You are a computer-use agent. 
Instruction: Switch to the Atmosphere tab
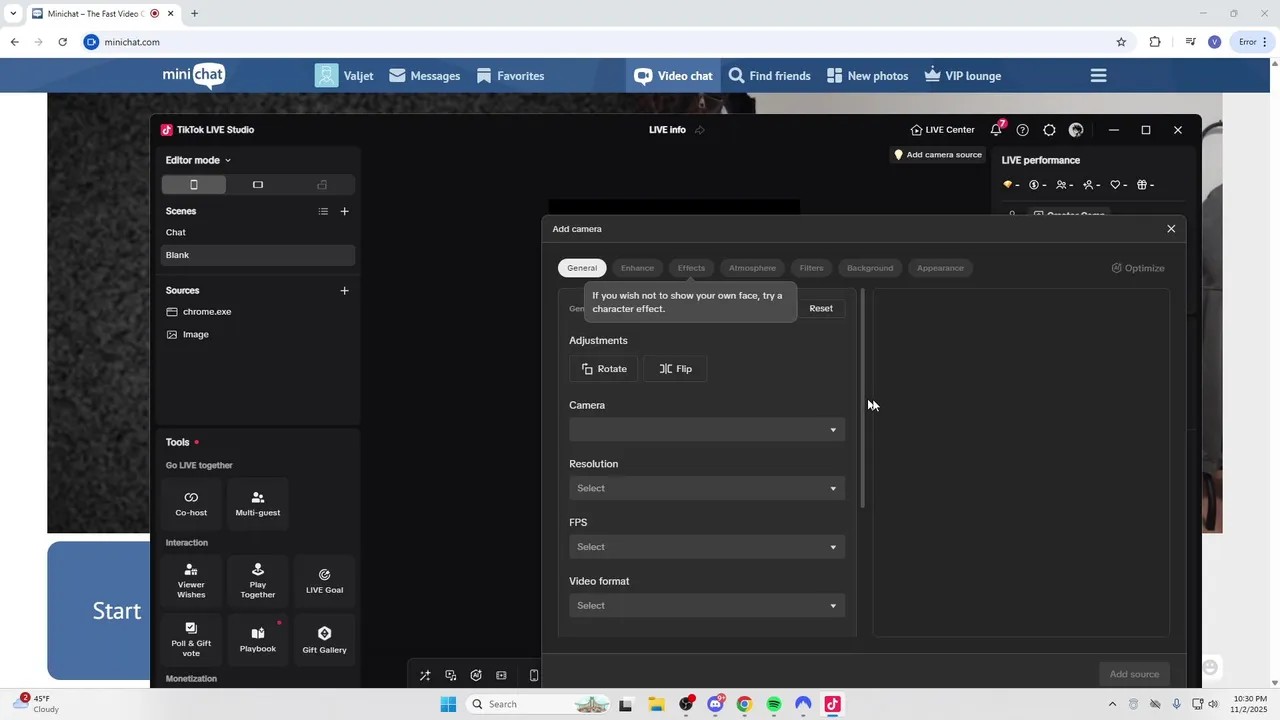click(752, 268)
